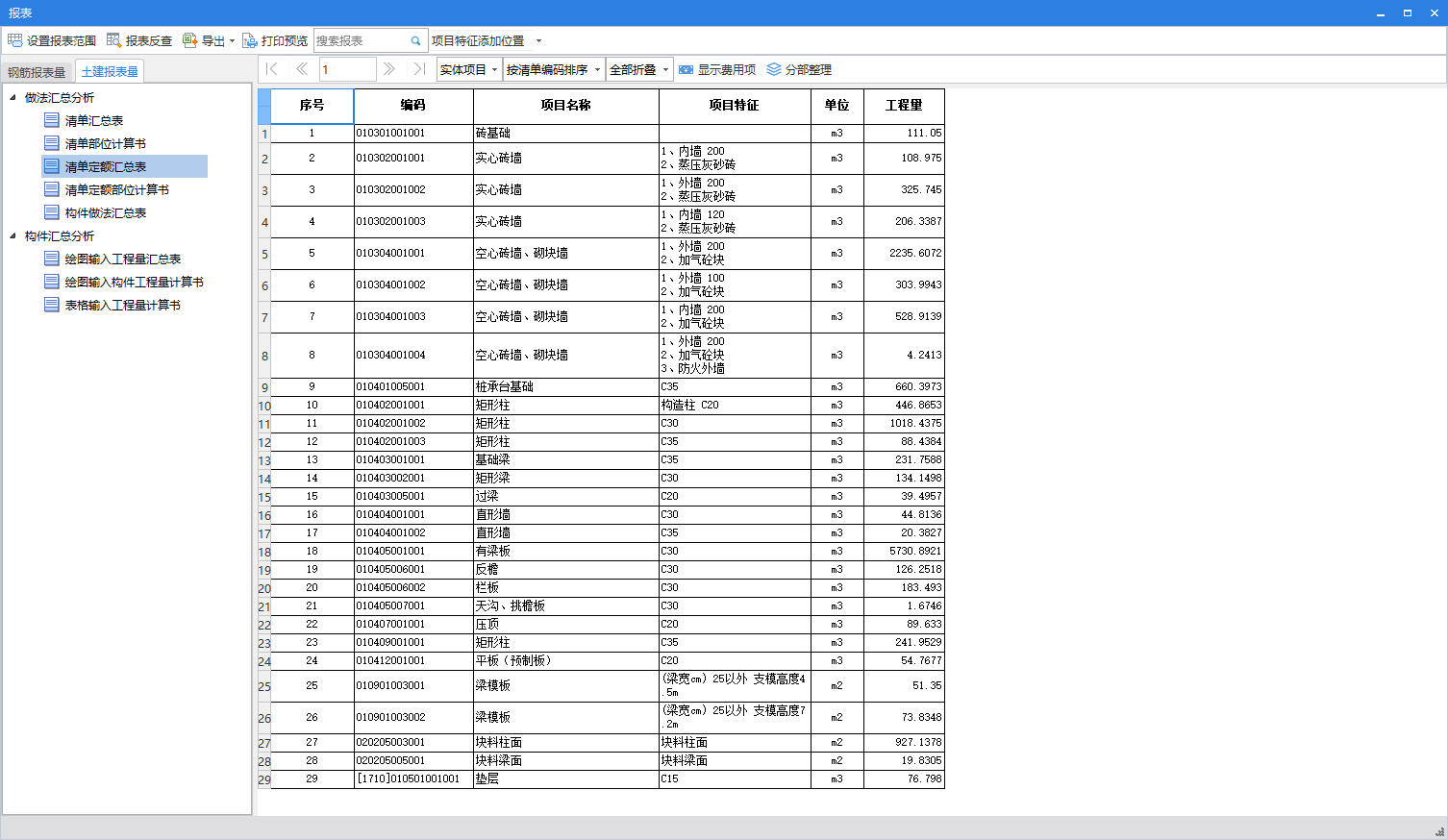Click the icon beside 绘图输入构件工程量计算书
Viewport: 1448px width, 840px height.
tap(52, 282)
